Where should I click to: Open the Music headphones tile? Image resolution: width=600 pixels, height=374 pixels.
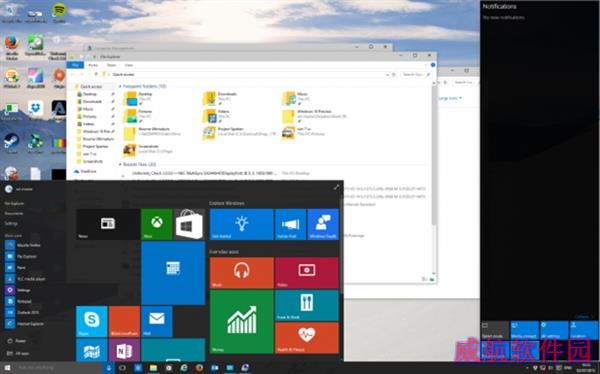pos(242,273)
